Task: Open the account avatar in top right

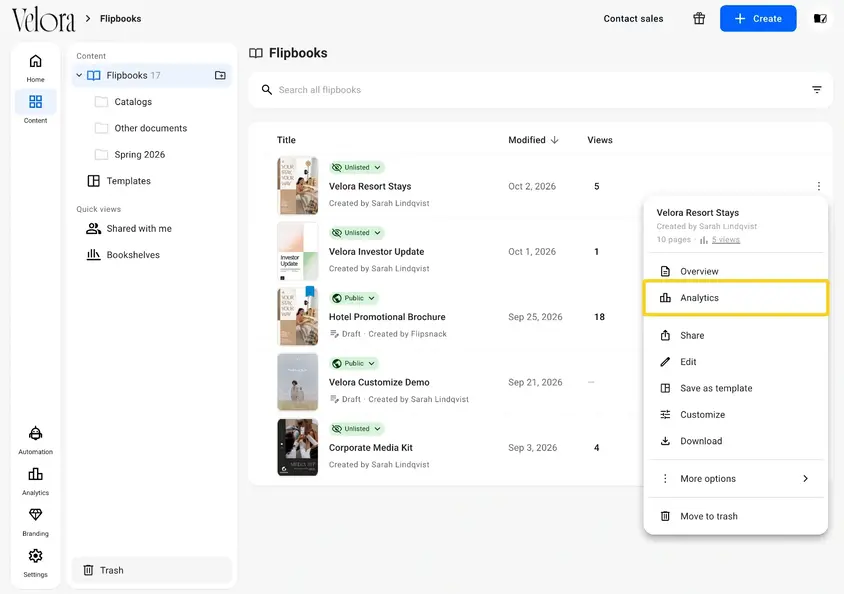Action: 820,18
